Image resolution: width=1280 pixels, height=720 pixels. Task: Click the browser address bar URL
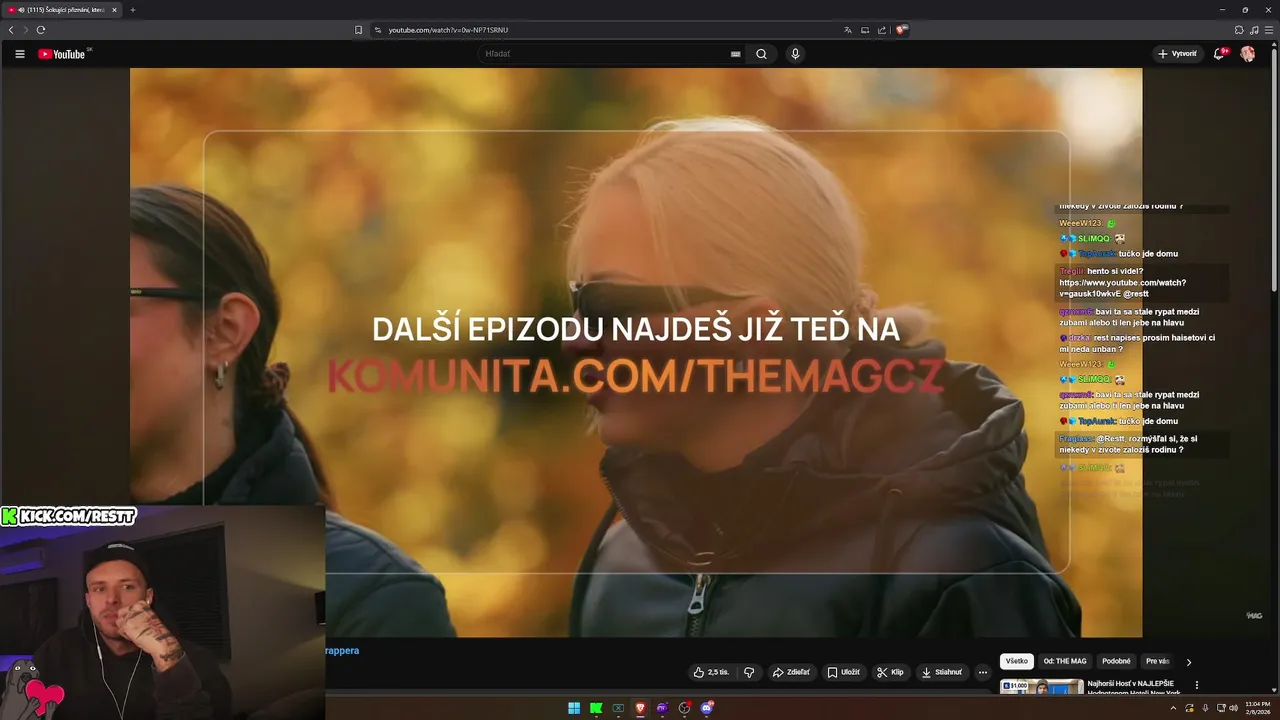[448, 30]
